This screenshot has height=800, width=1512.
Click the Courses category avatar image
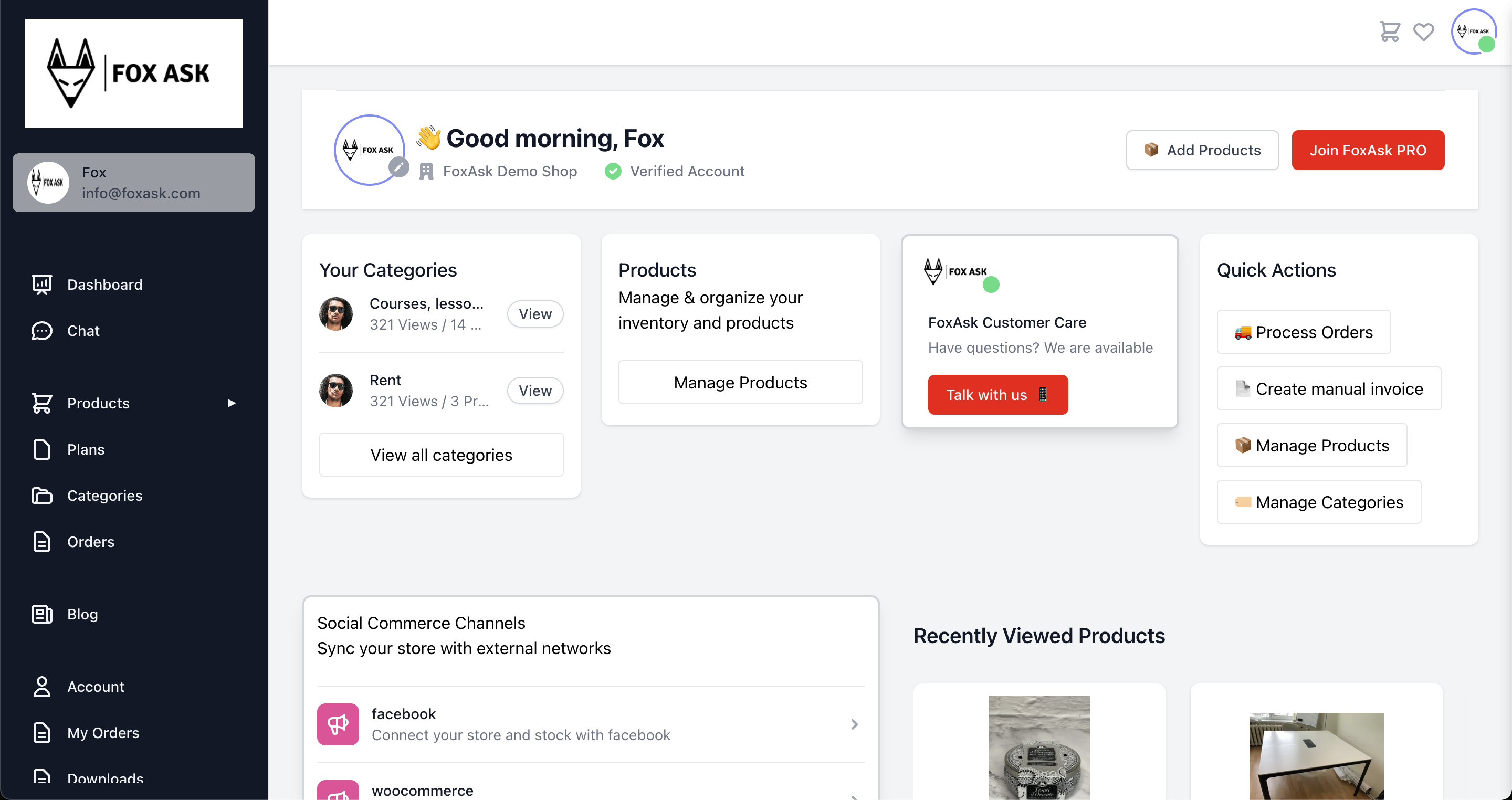[336, 314]
